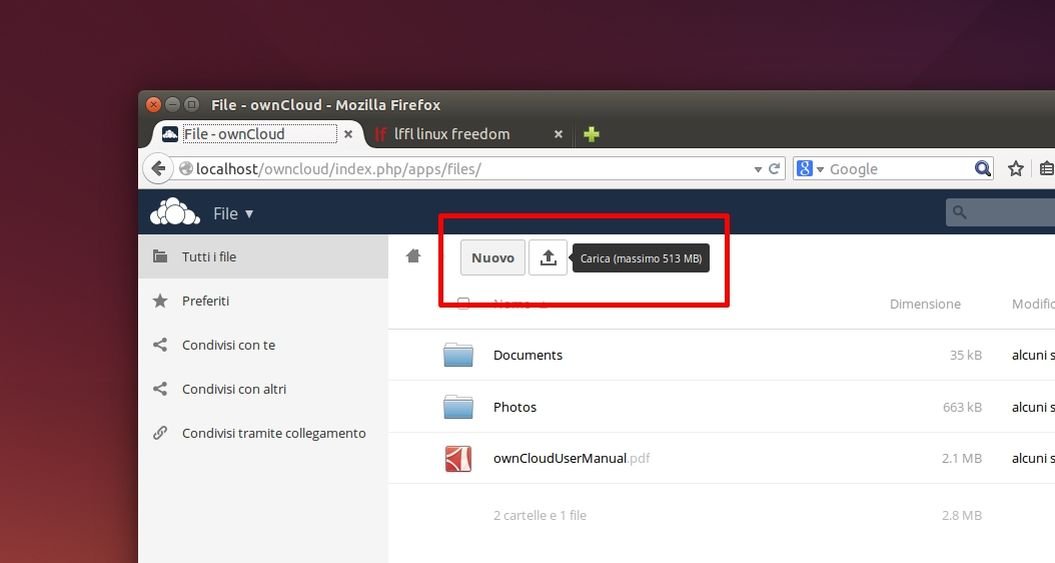Click the ownCloud search field
This screenshot has width=1055, height=563.
(1001, 213)
